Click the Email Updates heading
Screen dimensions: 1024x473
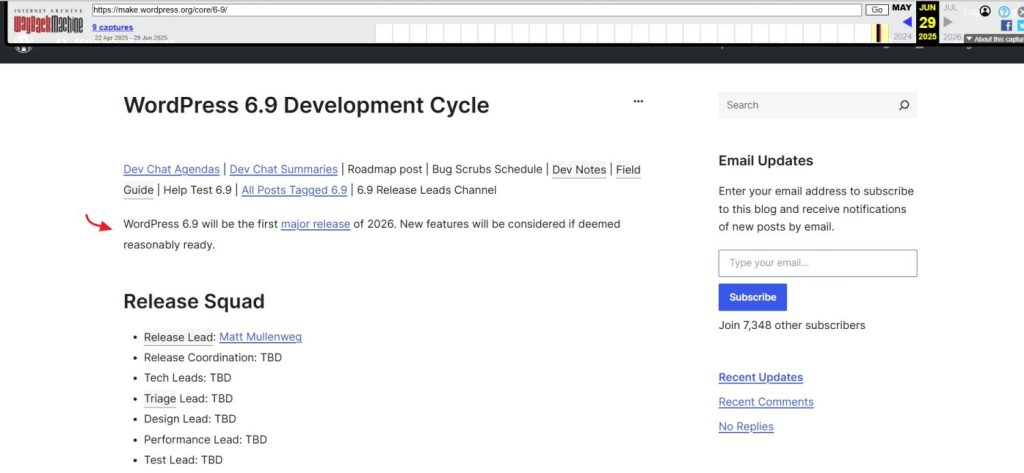tap(766, 161)
